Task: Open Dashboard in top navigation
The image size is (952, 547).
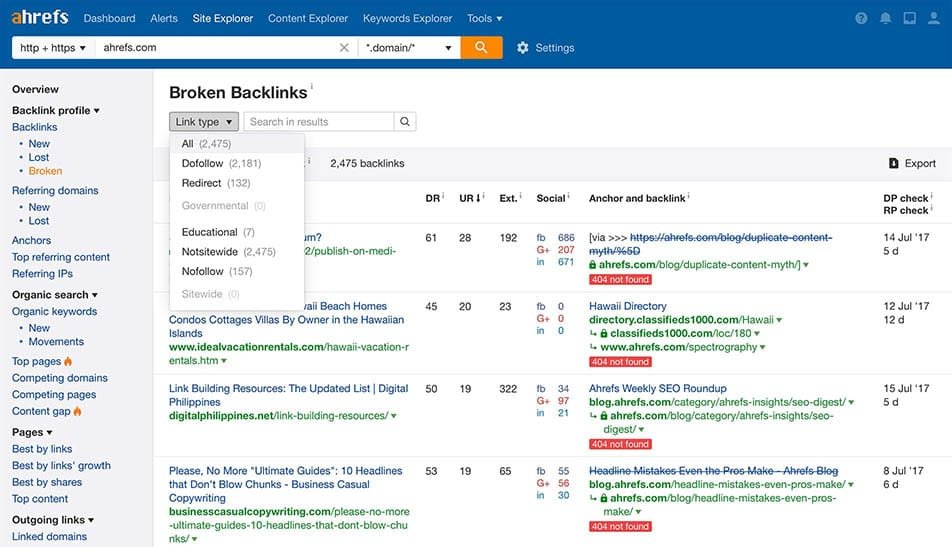Action: [x=109, y=18]
